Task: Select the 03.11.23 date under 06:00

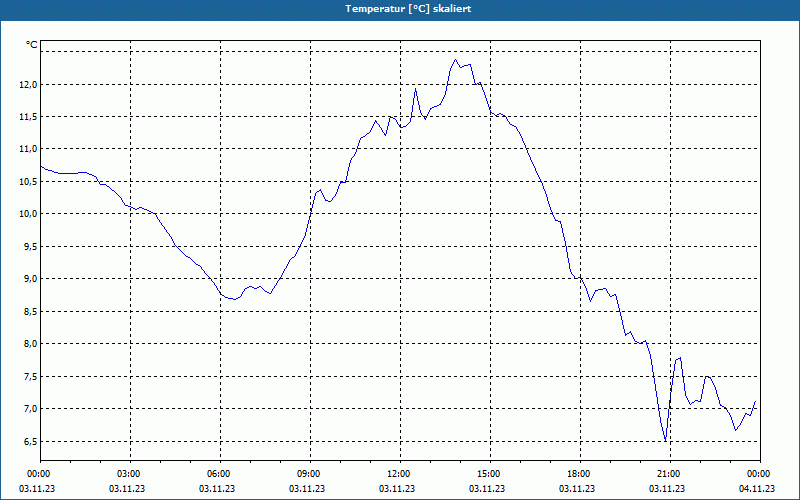Action: point(217,489)
